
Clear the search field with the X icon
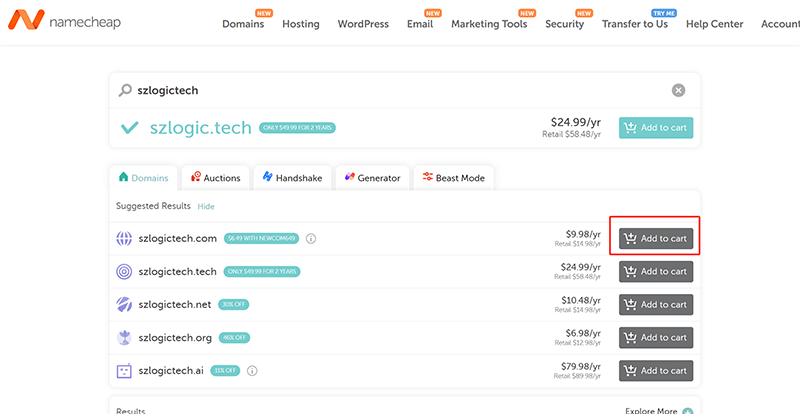point(678,90)
